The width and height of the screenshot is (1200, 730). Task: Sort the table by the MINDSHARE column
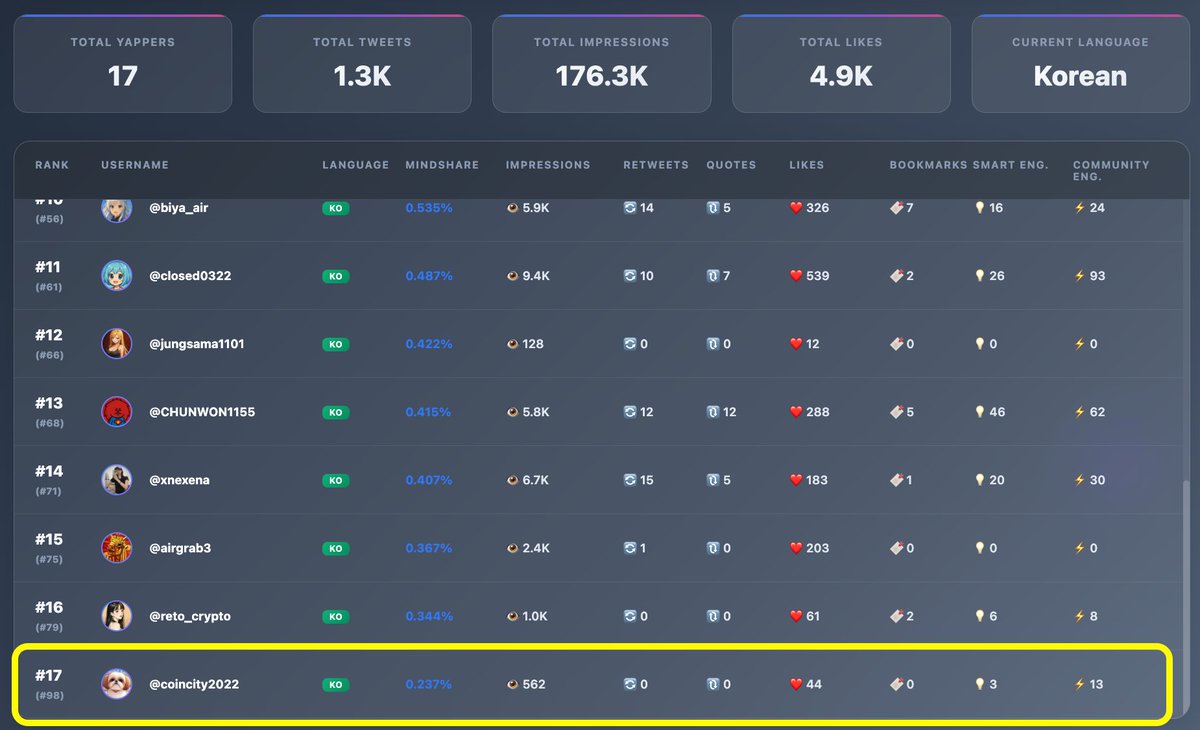coord(441,165)
